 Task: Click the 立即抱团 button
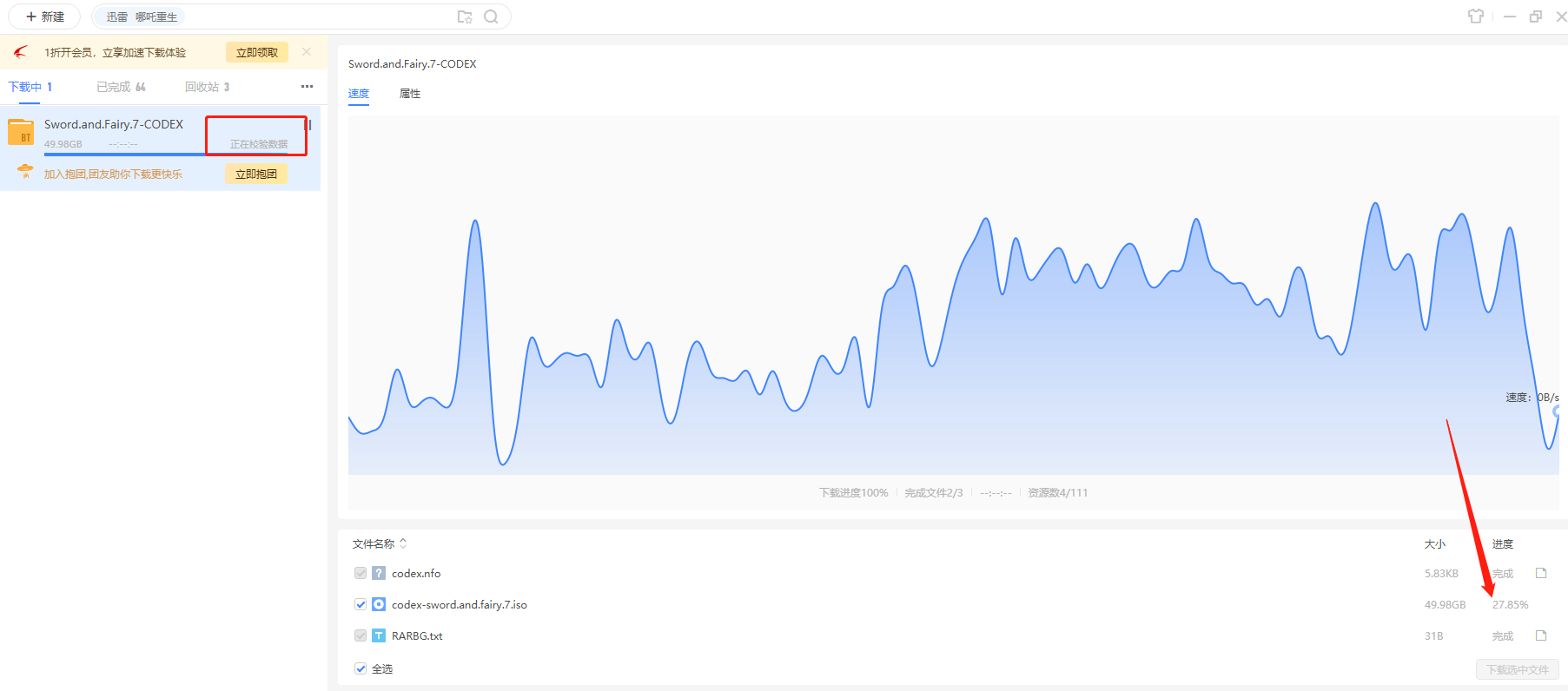tap(255, 174)
